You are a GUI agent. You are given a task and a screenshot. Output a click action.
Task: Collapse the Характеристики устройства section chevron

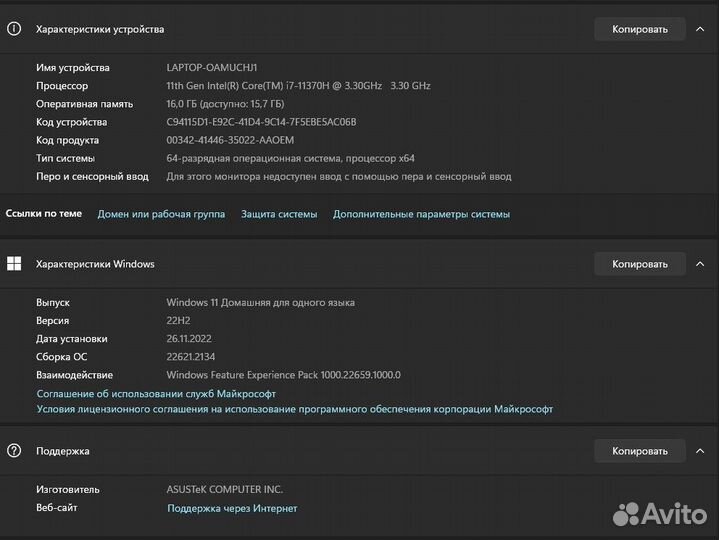(x=700, y=29)
